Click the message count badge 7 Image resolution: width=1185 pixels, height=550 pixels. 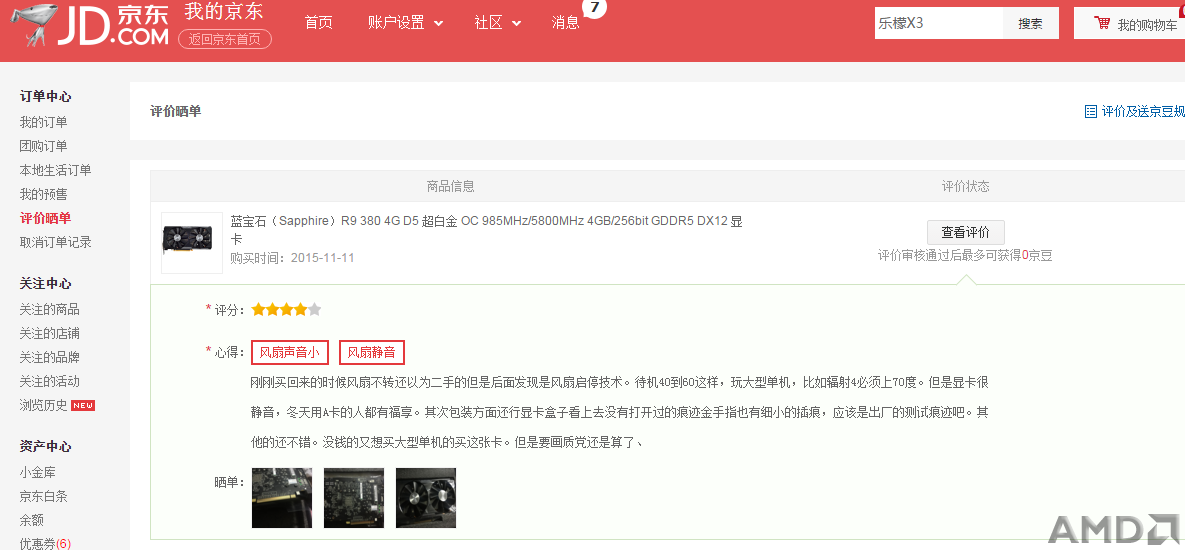(x=594, y=8)
